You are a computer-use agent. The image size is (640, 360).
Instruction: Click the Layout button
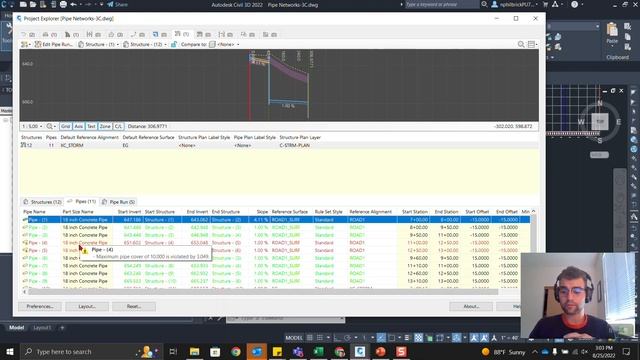tap(87, 306)
